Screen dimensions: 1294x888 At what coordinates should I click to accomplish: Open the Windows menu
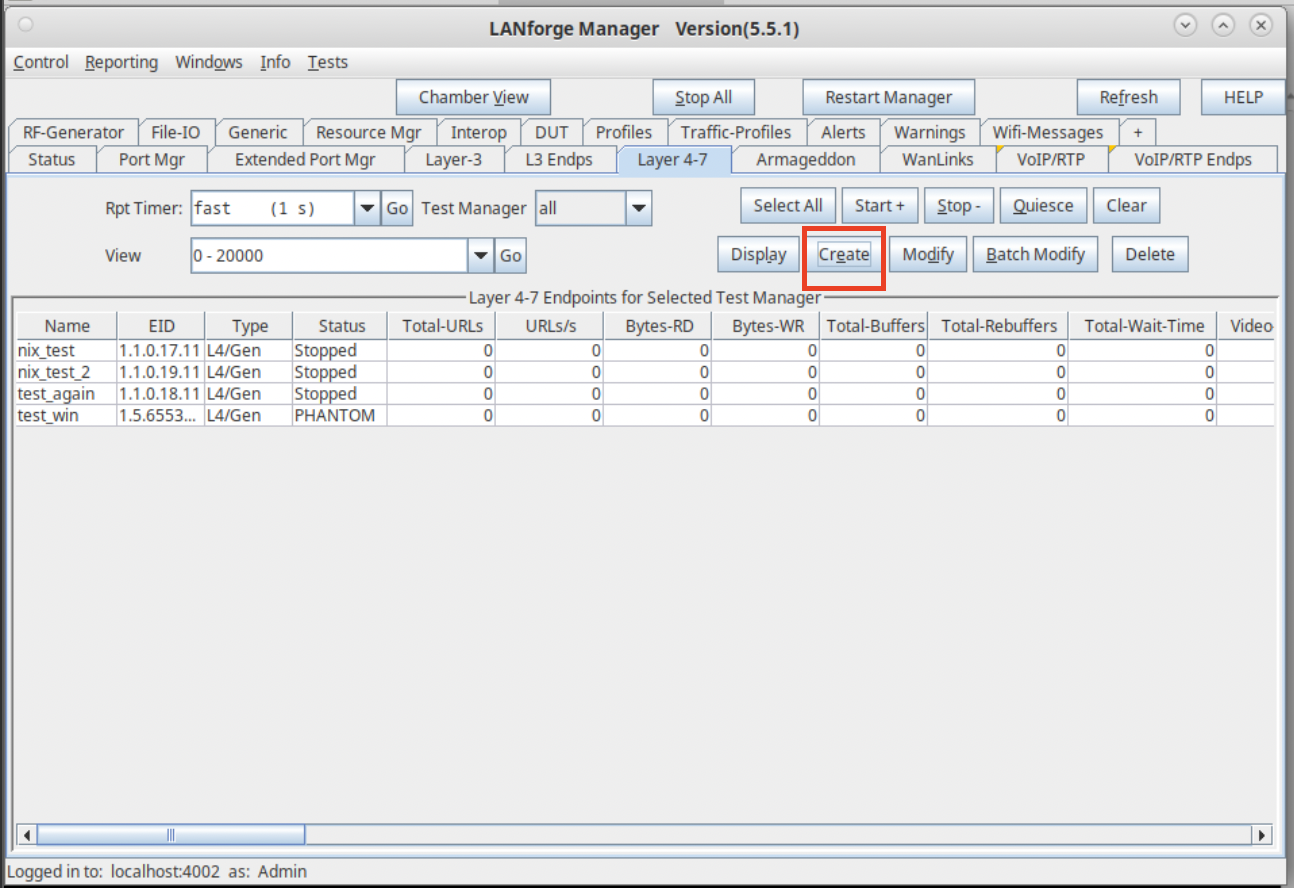click(x=209, y=62)
